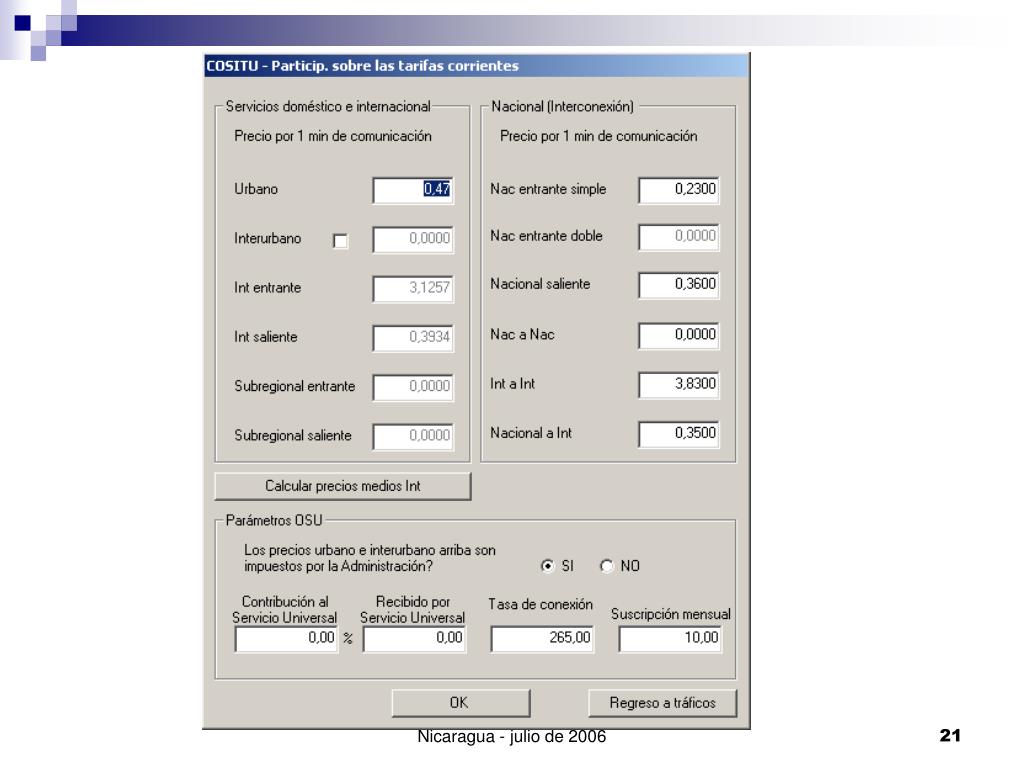Click the Nac a Nac field
This screenshot has height=768, width=1024.
pos(679,336)
